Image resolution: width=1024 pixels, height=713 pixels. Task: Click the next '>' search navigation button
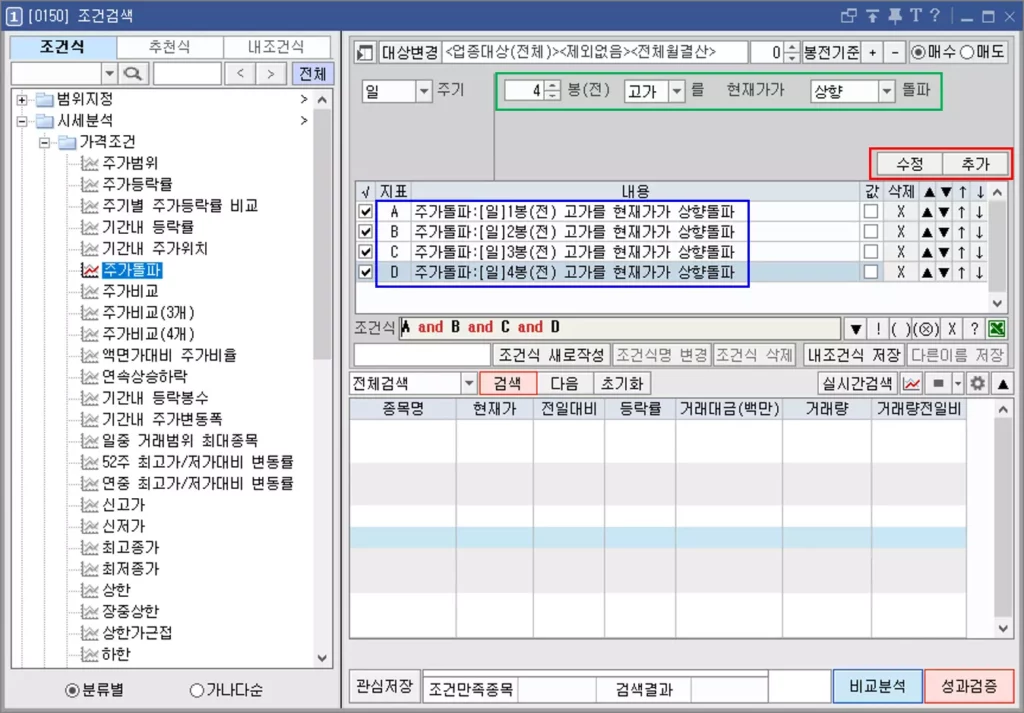[270, 73]
